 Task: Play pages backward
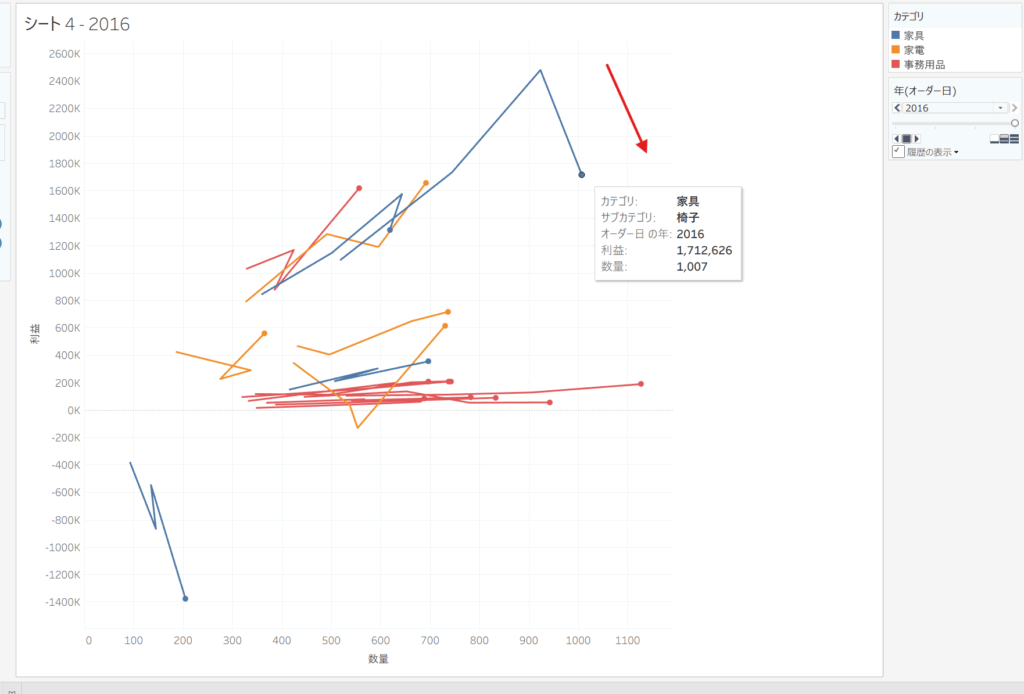point(896,138)
